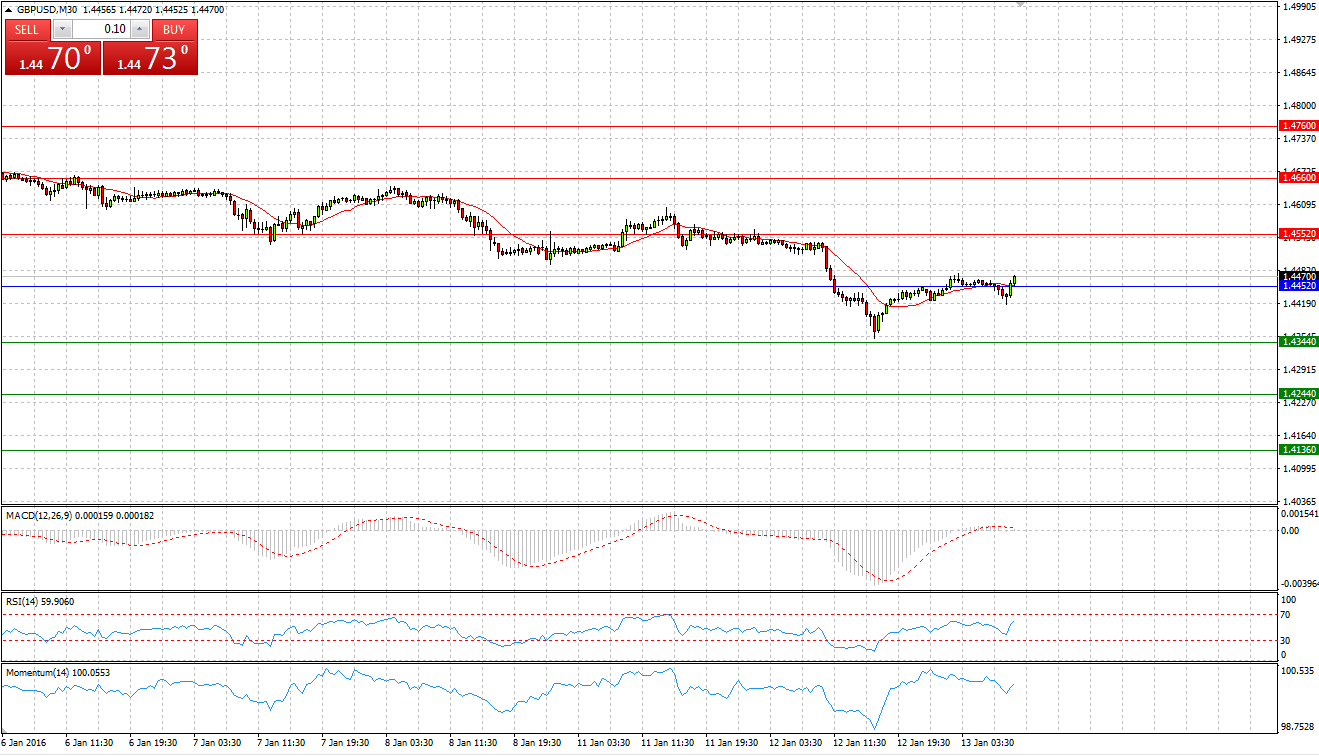The image size is (1319, 756).
Task: Click the GBPUSD,M30 chart title text
Action: point(47,9)
